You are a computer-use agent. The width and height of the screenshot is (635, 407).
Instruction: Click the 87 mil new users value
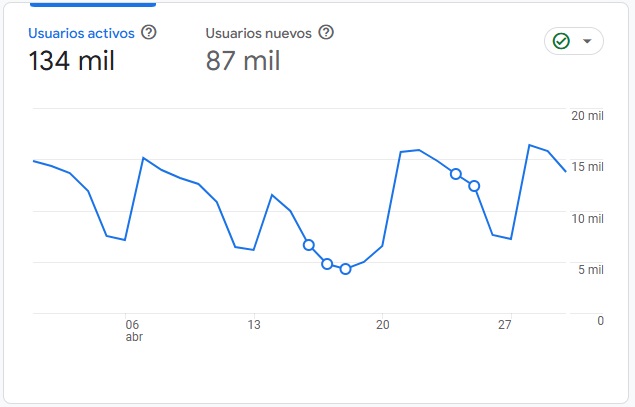tap(243, 61)
